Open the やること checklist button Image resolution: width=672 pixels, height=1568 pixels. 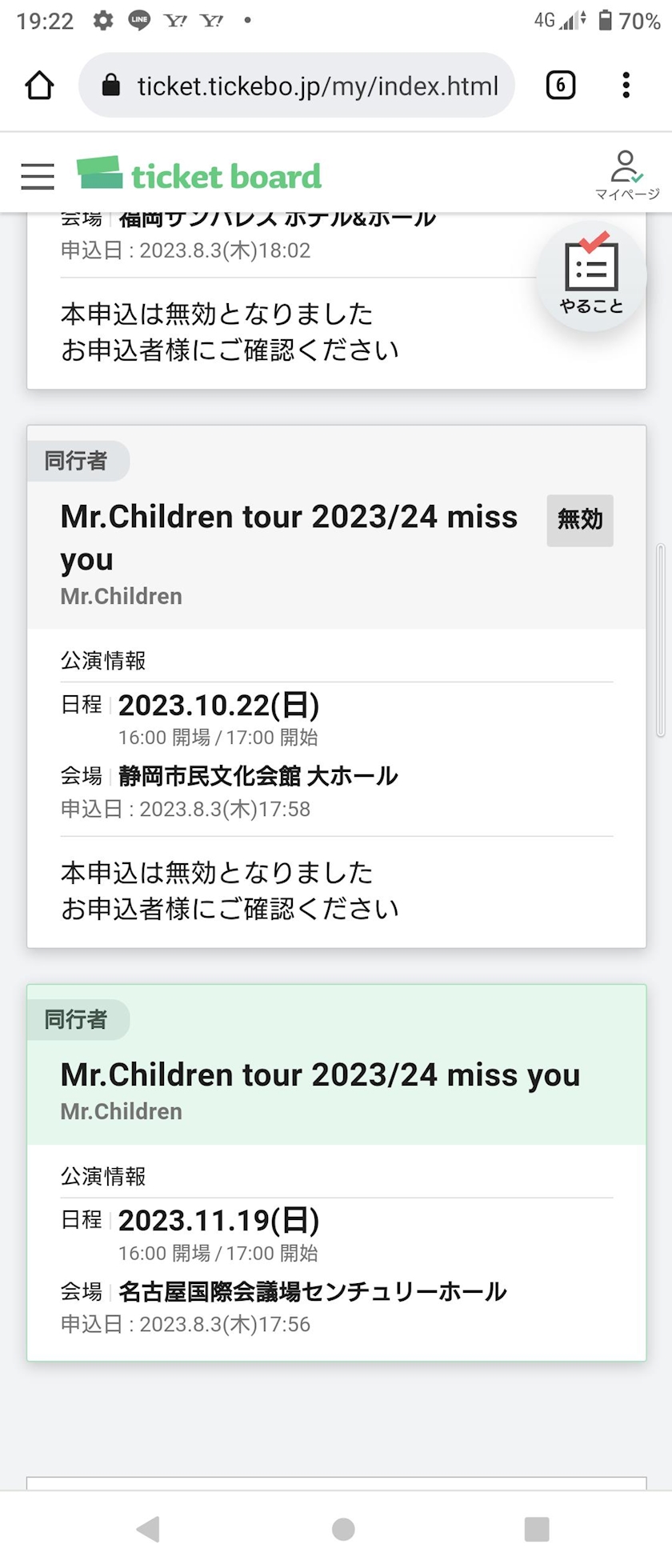pyautogui.click(x=591, y=276)
